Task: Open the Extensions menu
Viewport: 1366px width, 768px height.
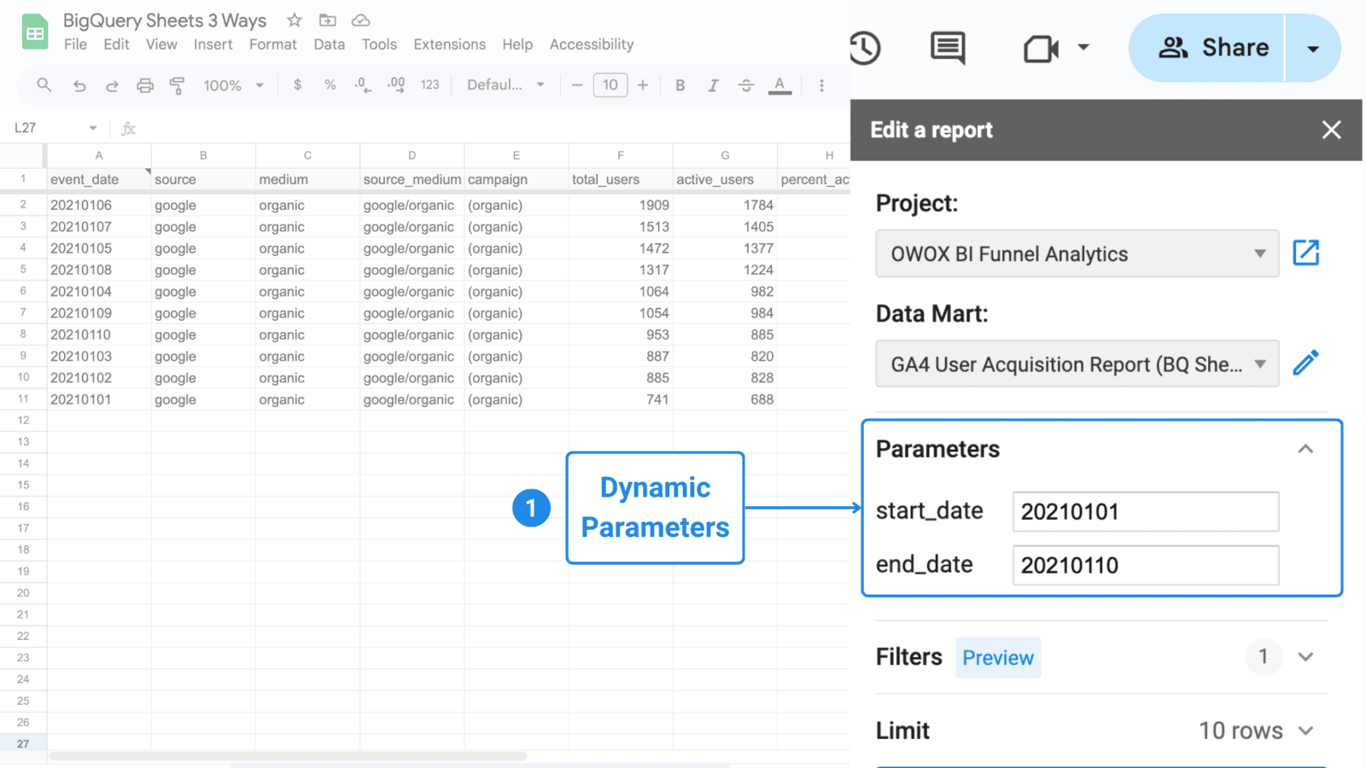Action: tap(449, 45)
